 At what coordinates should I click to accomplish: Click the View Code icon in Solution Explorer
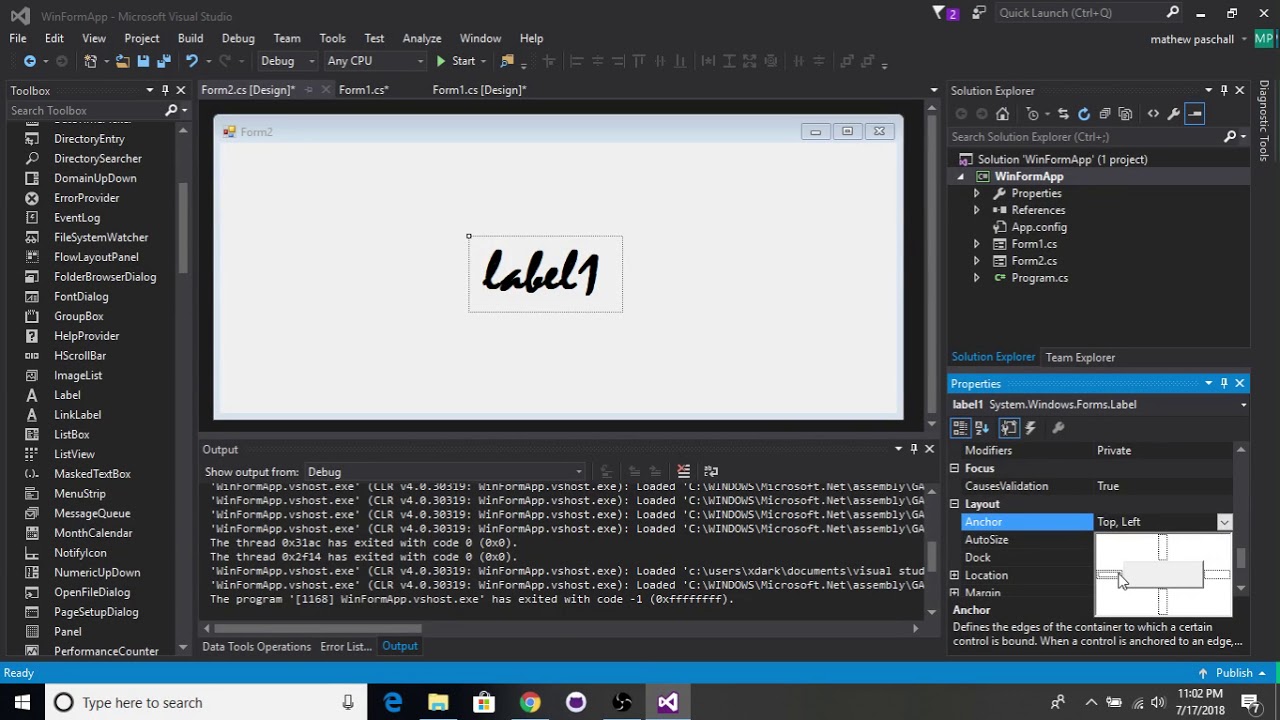1153,114
